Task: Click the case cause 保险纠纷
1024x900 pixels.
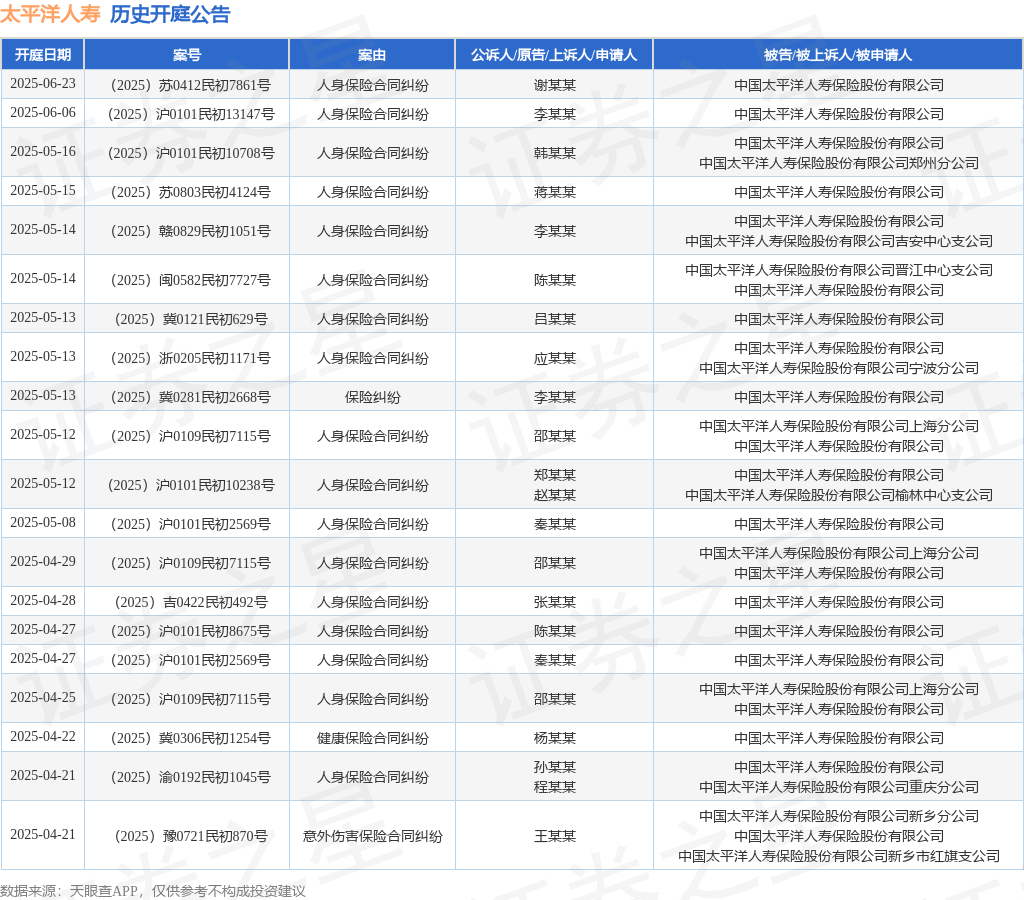Action: point(372,397)
